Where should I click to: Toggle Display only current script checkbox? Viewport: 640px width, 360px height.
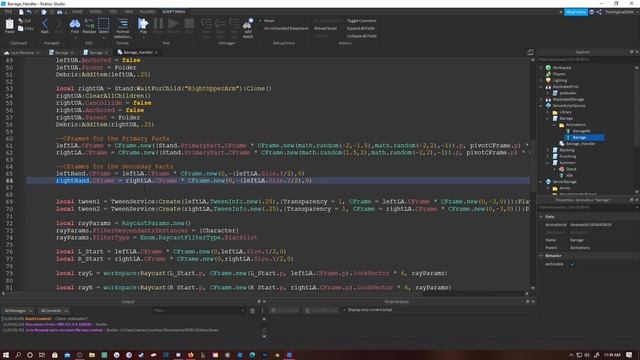[344, 310]
